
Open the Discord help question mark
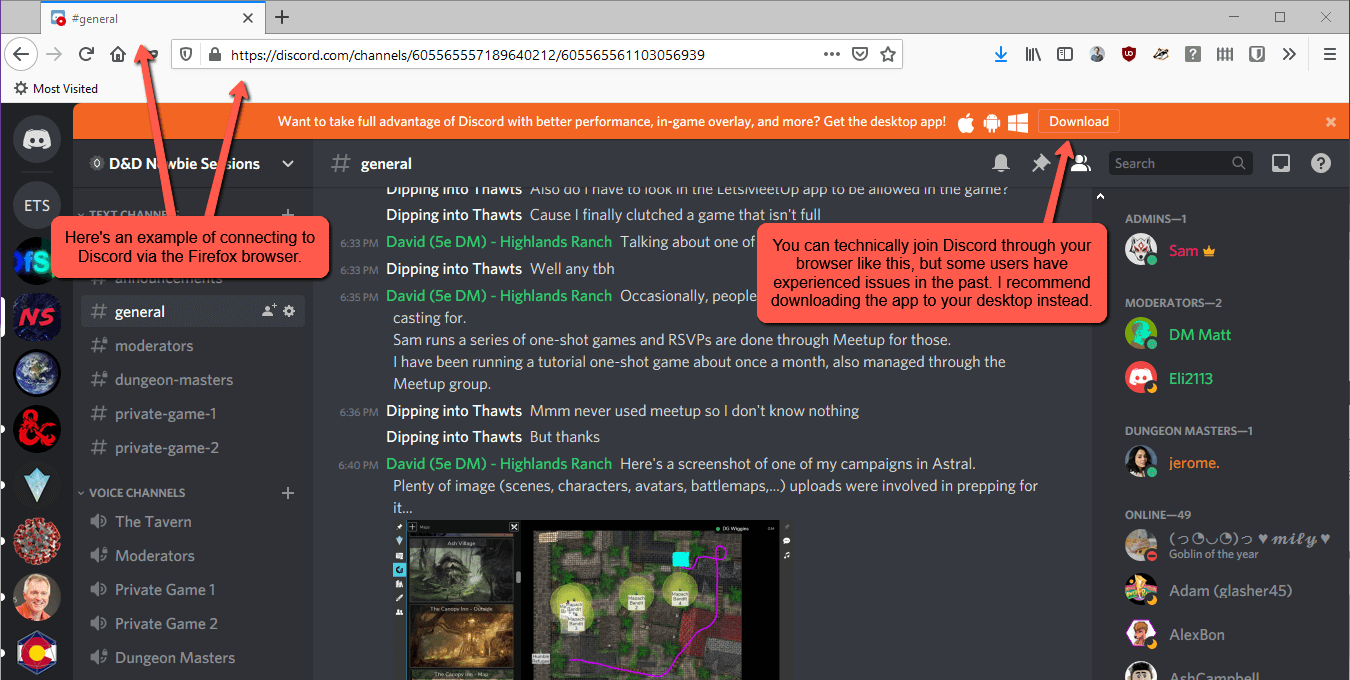1321,163
